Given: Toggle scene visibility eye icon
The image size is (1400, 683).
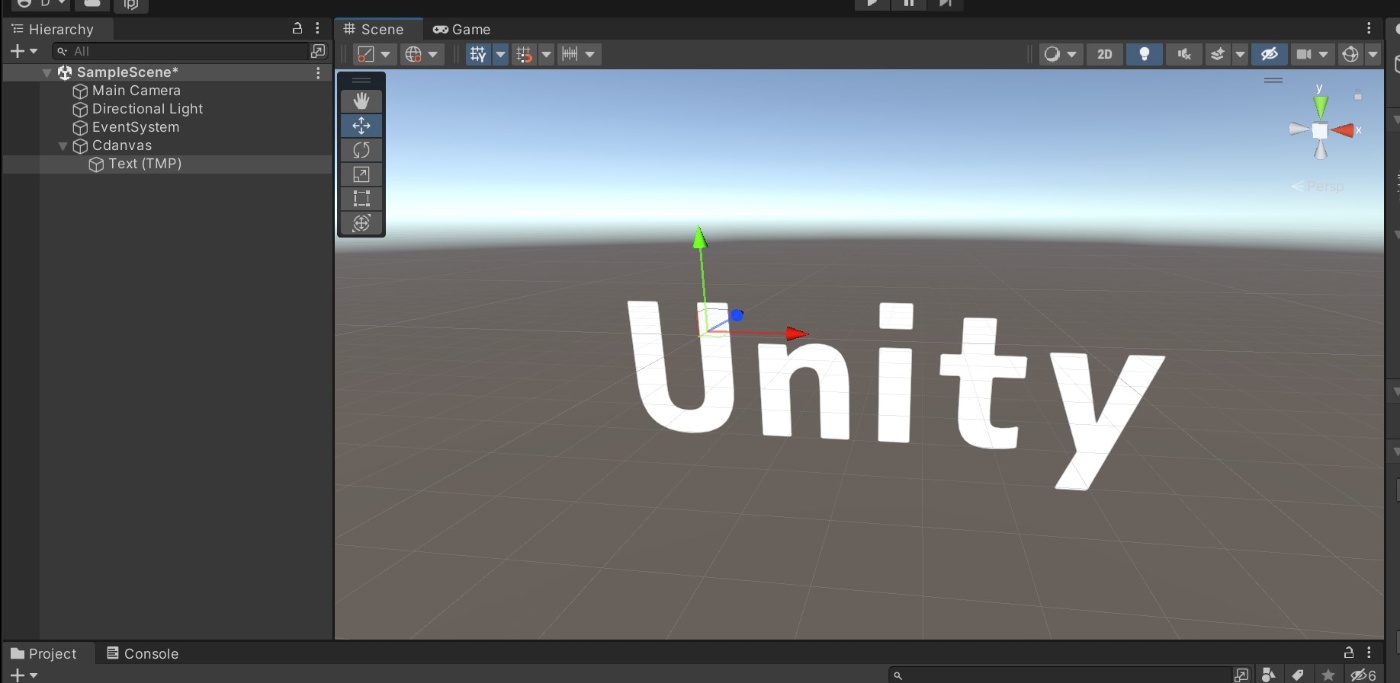Looking at the screenshot, I should pyautogui.click(x=1269, y=54).
